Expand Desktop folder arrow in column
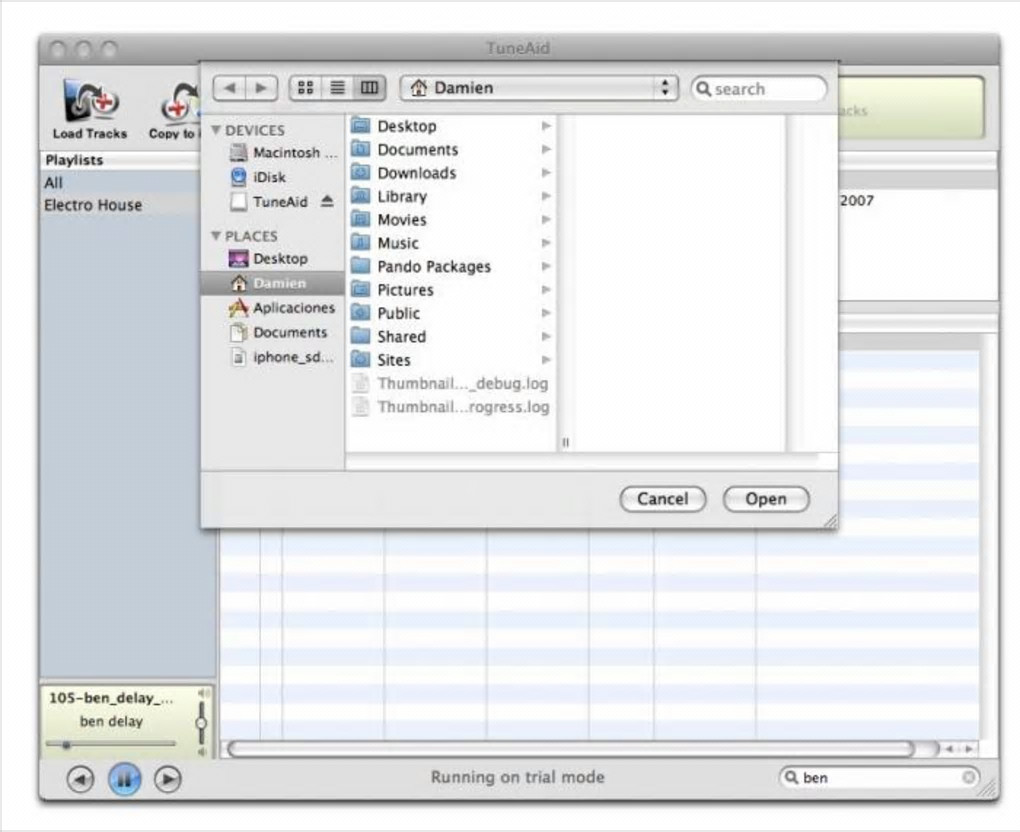Screen dimensions: 1020x832 click(546, 126)
